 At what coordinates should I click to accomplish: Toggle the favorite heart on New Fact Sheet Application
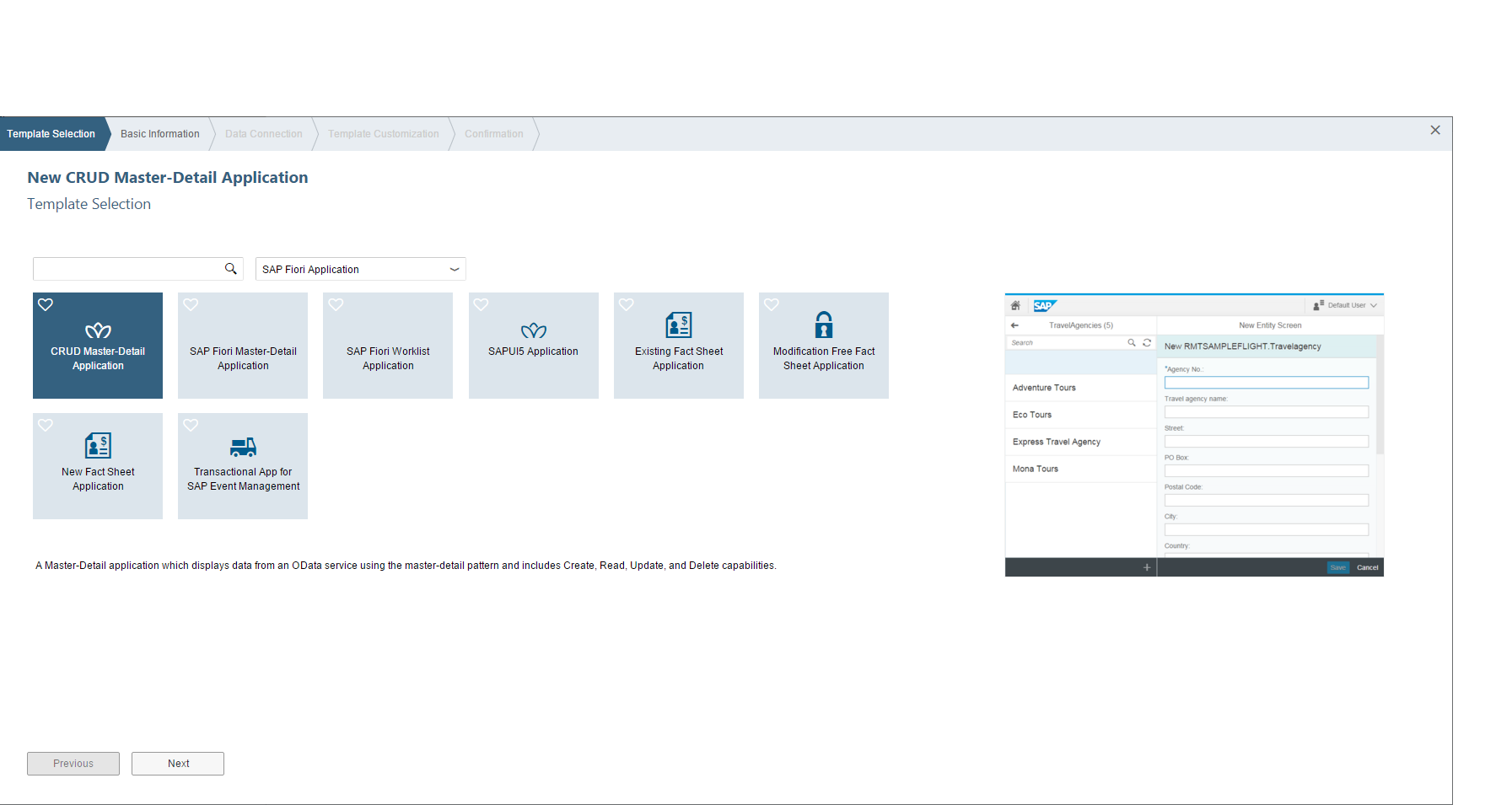46,426
